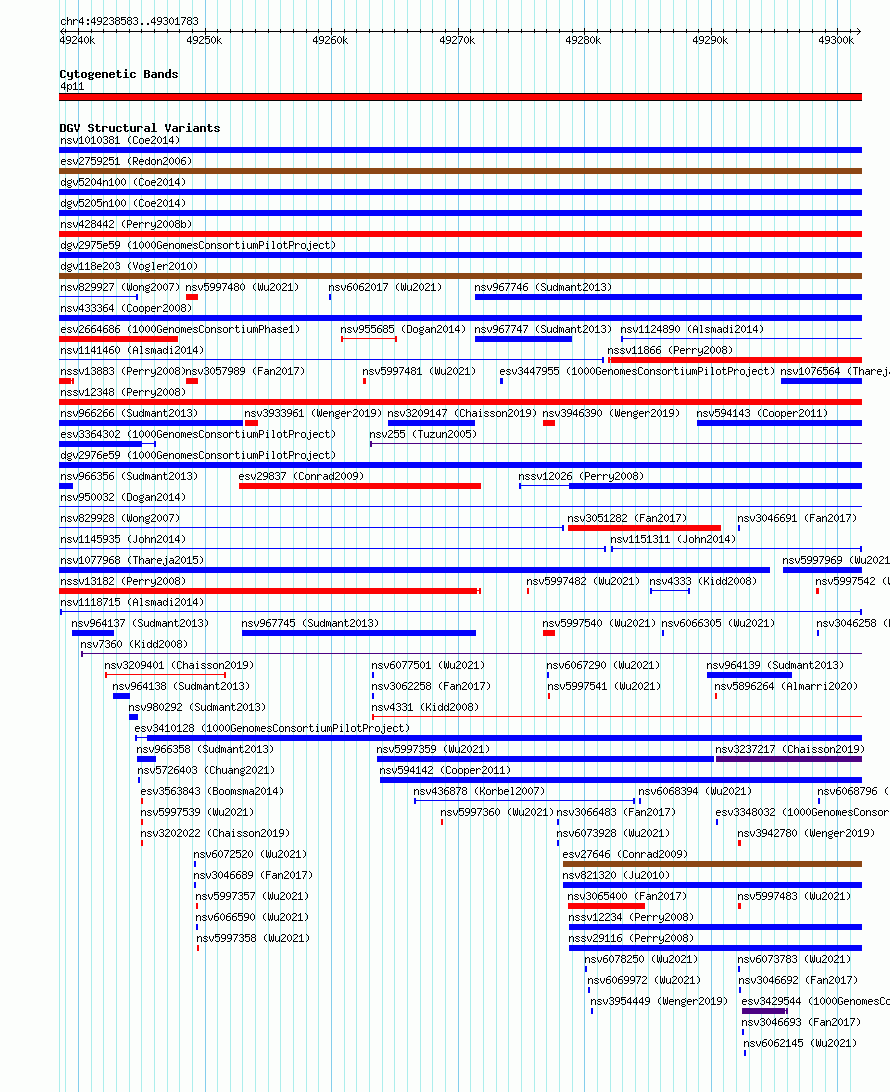The image size is (890, 1092).
Task: Open dgv2975e59 (1000GenomesConsortiumPilotProject) label
Action: pyautogui.click(x=198, y=244)
